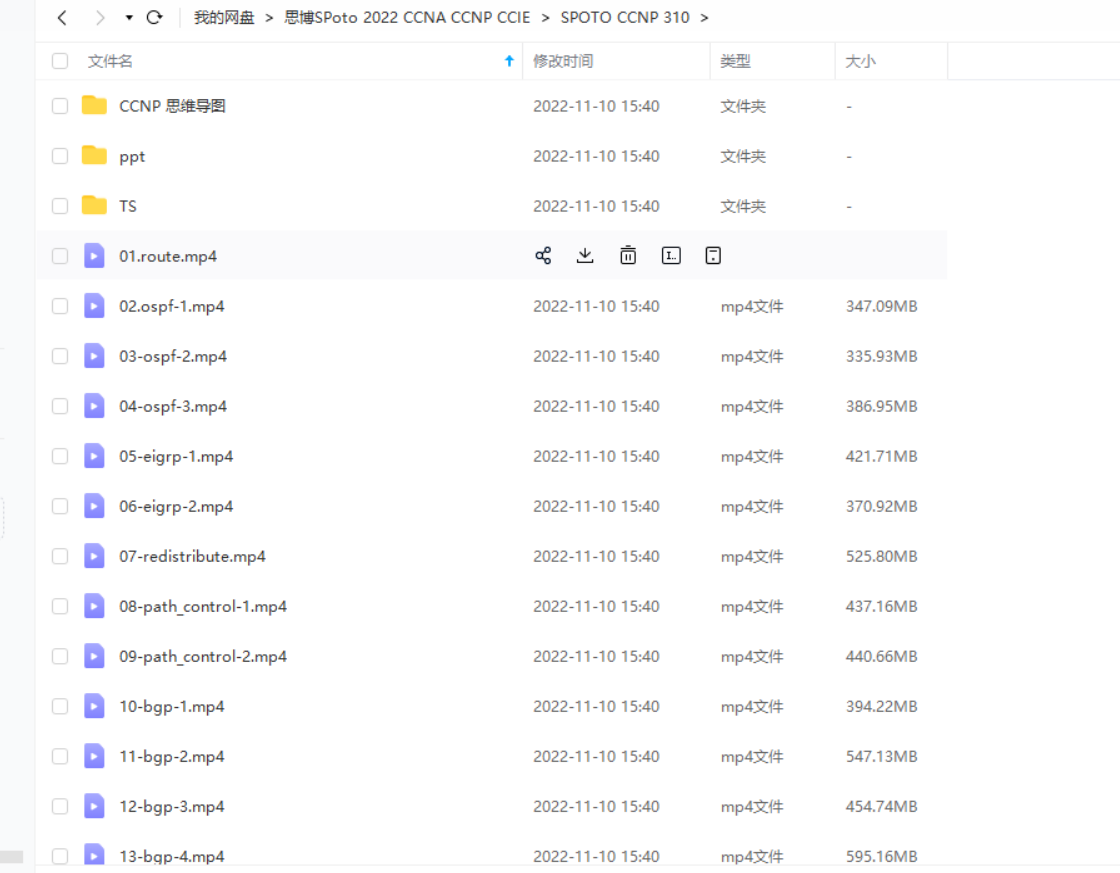Click the last action icon for 01.route.mp4
The height and width of the screenshot is (873, 1120).
coord(713,256)
